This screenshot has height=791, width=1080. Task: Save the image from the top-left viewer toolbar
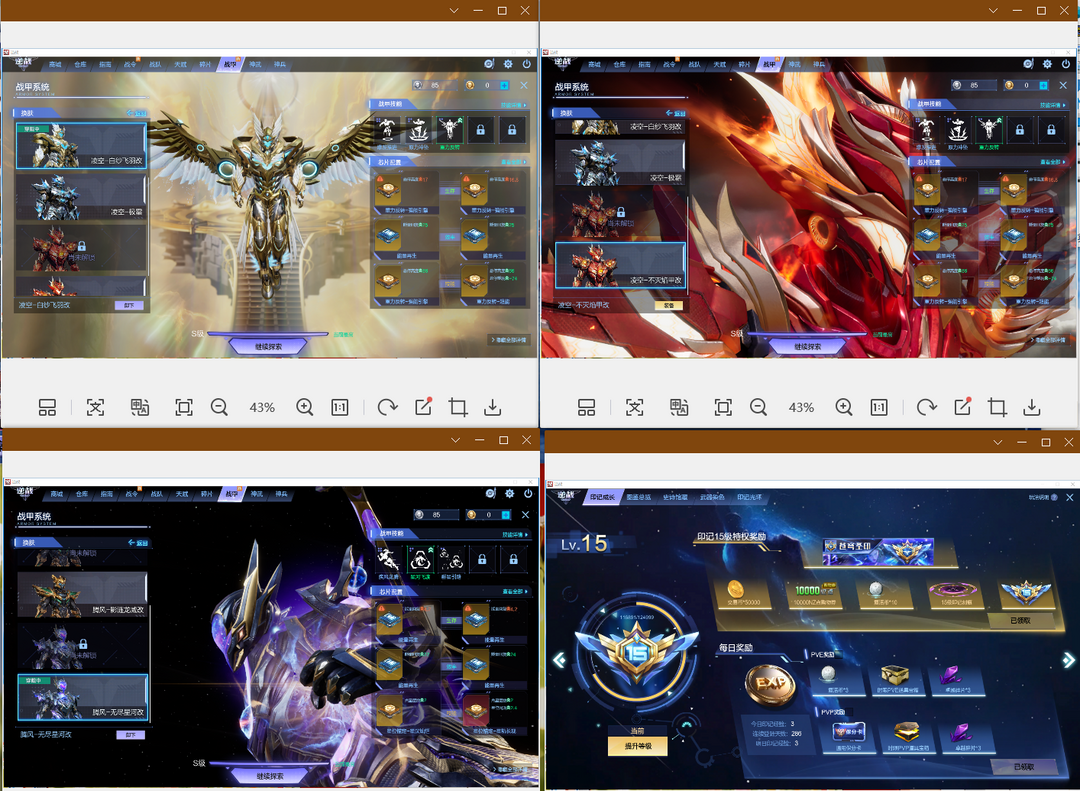(x=492, y=407)
